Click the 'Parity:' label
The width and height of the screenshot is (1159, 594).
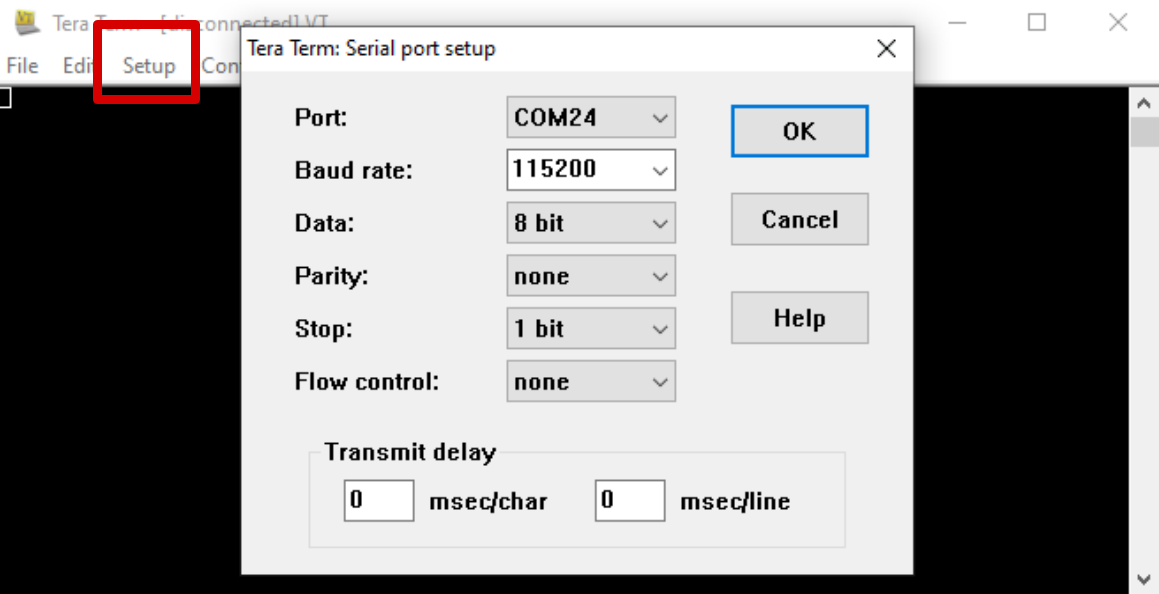point(331,276)
